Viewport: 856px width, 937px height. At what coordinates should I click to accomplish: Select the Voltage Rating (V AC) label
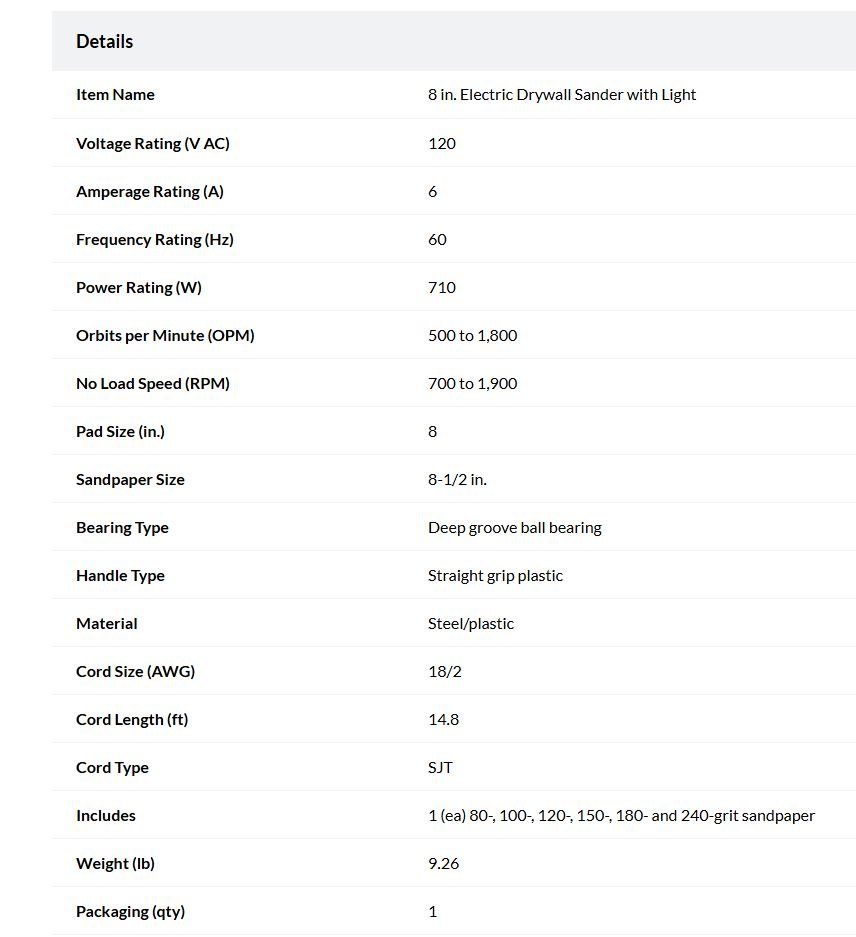[x=153, y=143]
